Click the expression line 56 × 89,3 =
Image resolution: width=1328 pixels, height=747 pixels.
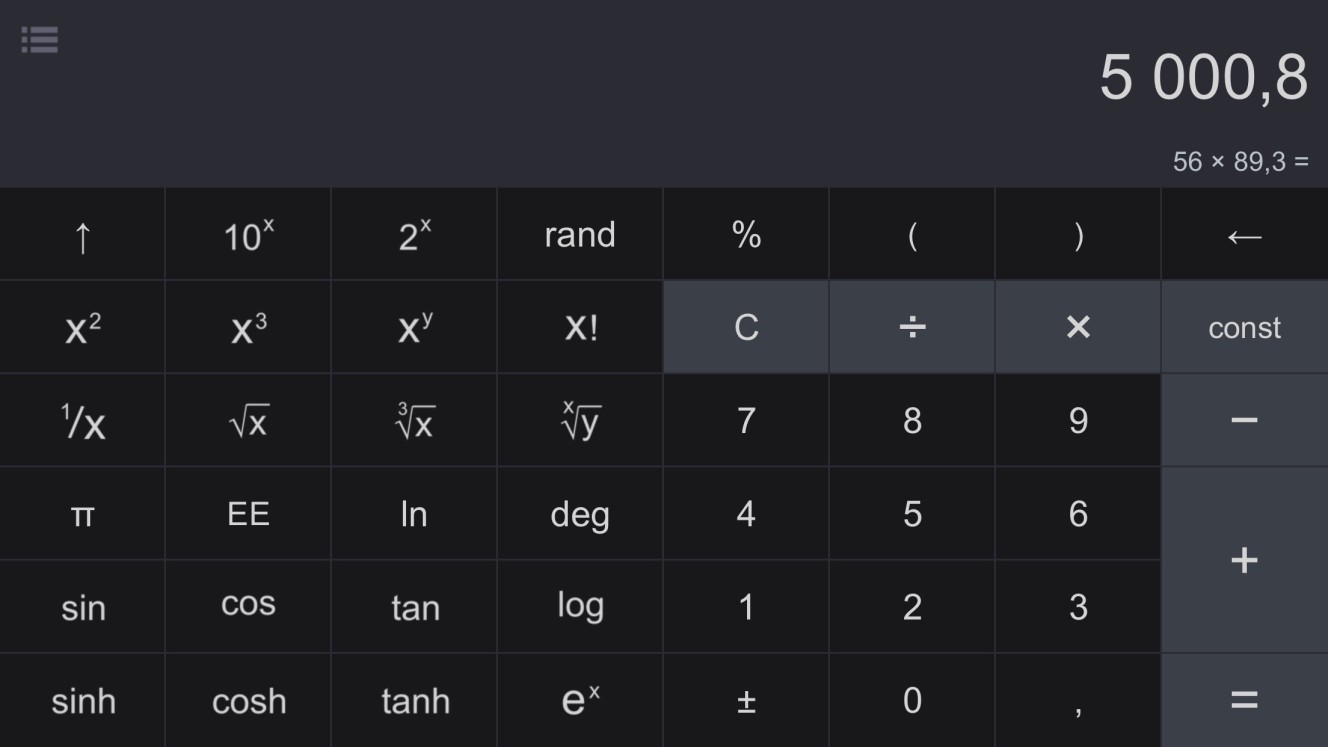[1240, 161]
